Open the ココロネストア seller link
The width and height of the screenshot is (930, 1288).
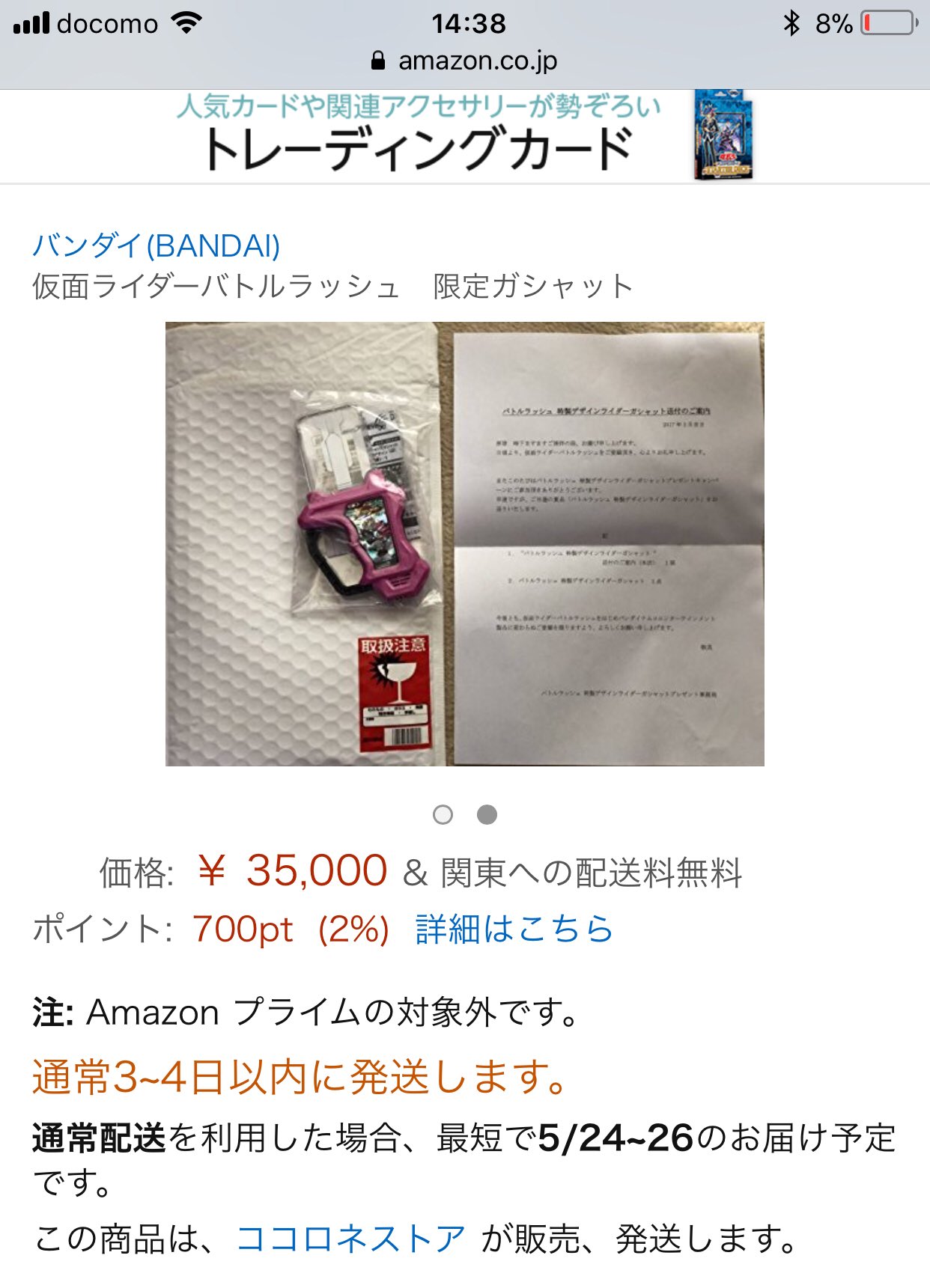pos(350,1239)
